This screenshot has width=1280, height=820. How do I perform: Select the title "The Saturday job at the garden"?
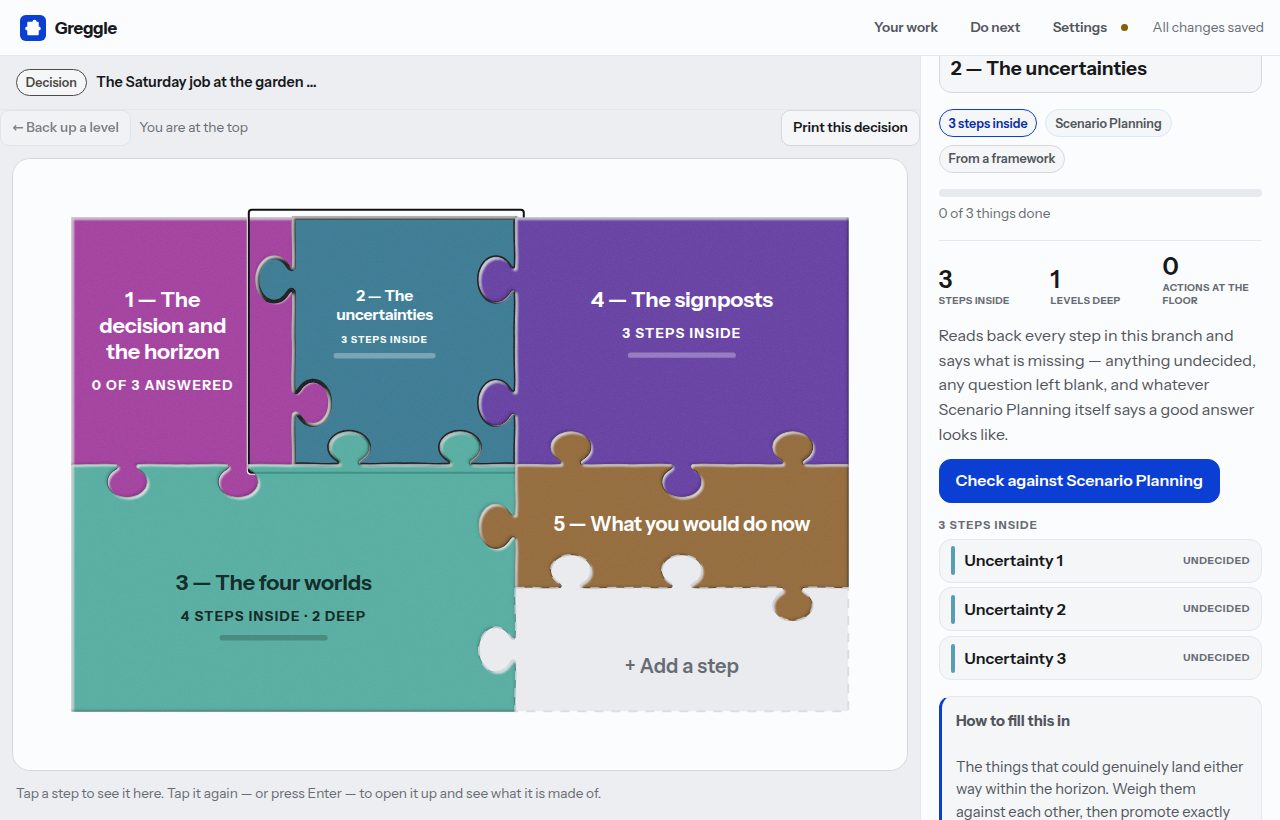[x=207, y=82]
